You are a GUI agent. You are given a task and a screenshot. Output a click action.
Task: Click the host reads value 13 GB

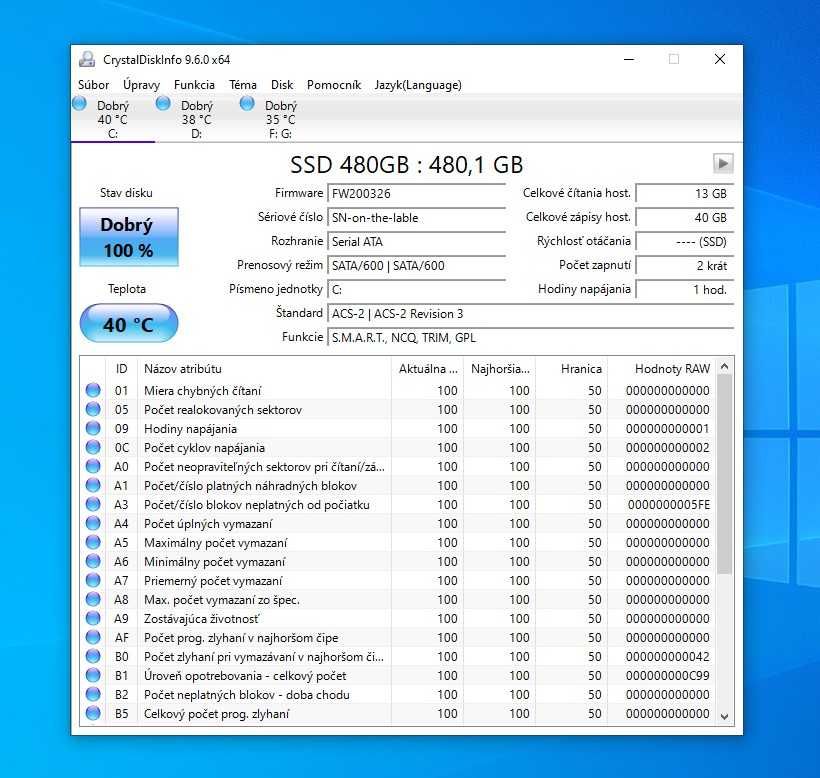click(x=685, y=193)
